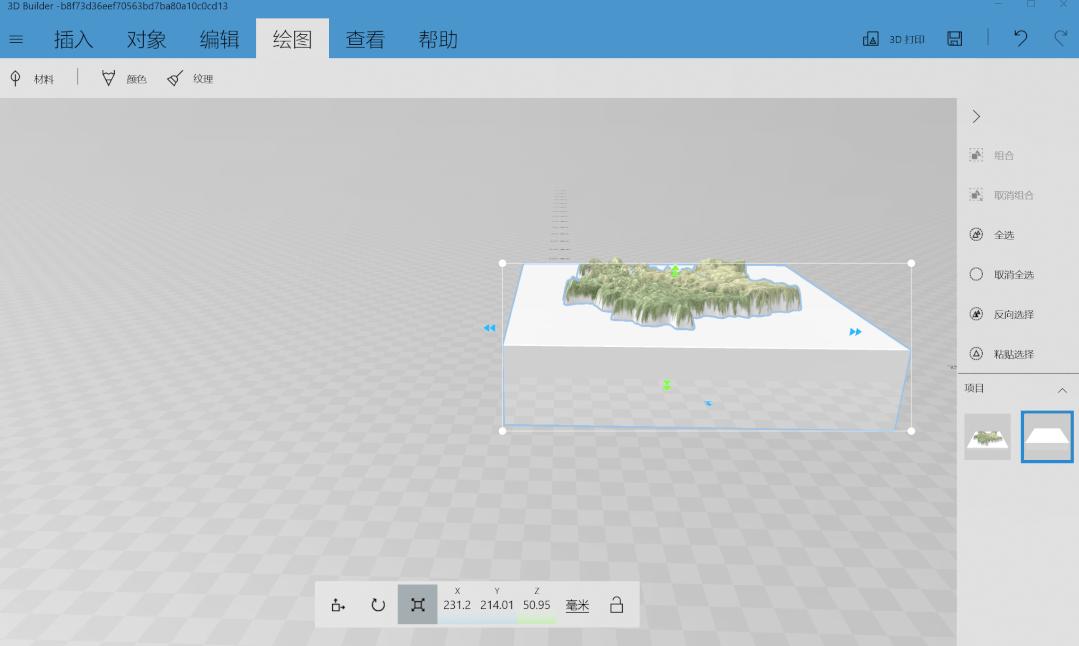The height and width of the screenshot is (646, 1079).
Task: Open the 对象 menu tab
Action: tap(147, 38)
